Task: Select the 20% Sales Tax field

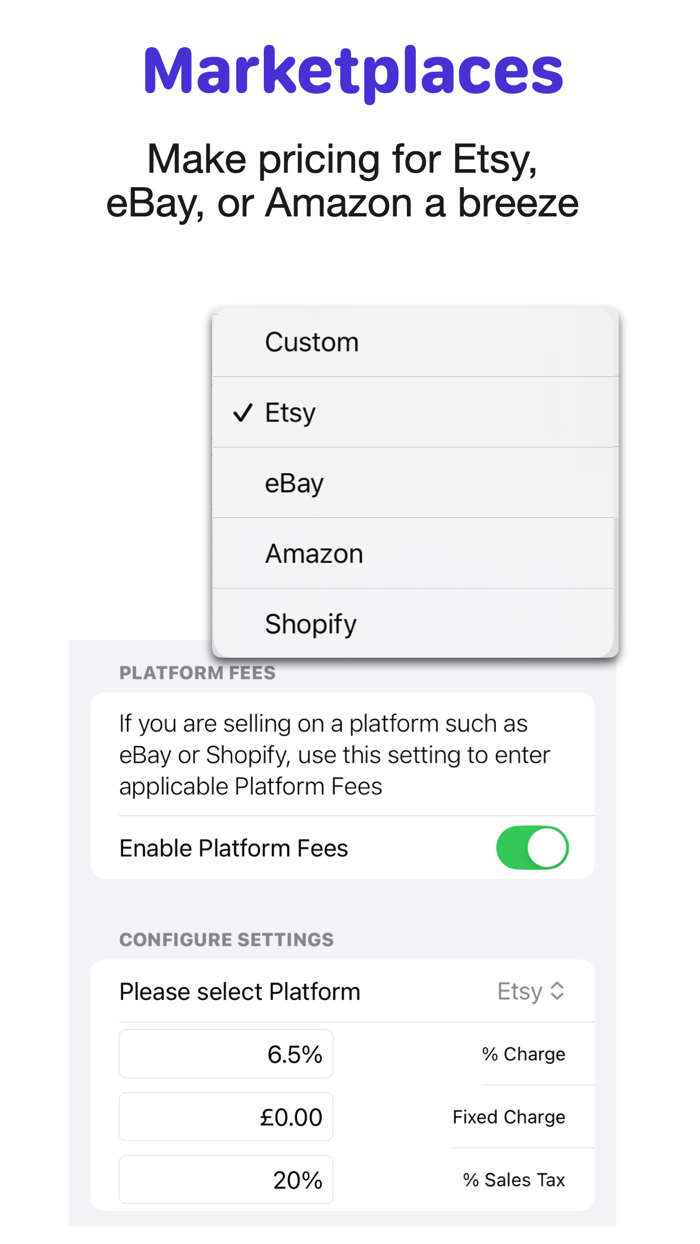Action: pos(225,1179)
